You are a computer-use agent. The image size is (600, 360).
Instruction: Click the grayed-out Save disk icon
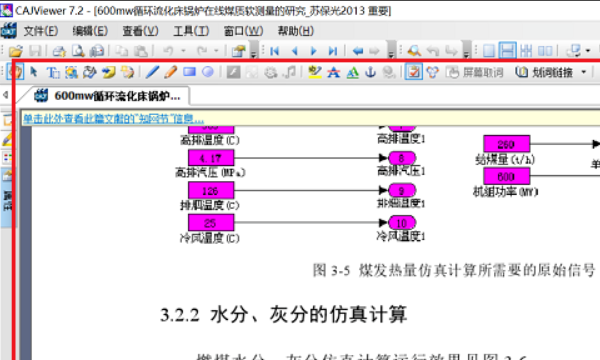tap(35, 50)
